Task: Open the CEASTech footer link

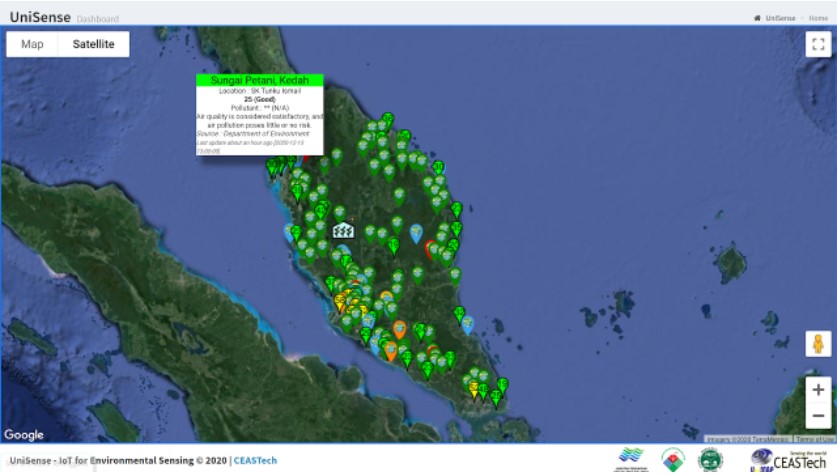Action: 255,461
